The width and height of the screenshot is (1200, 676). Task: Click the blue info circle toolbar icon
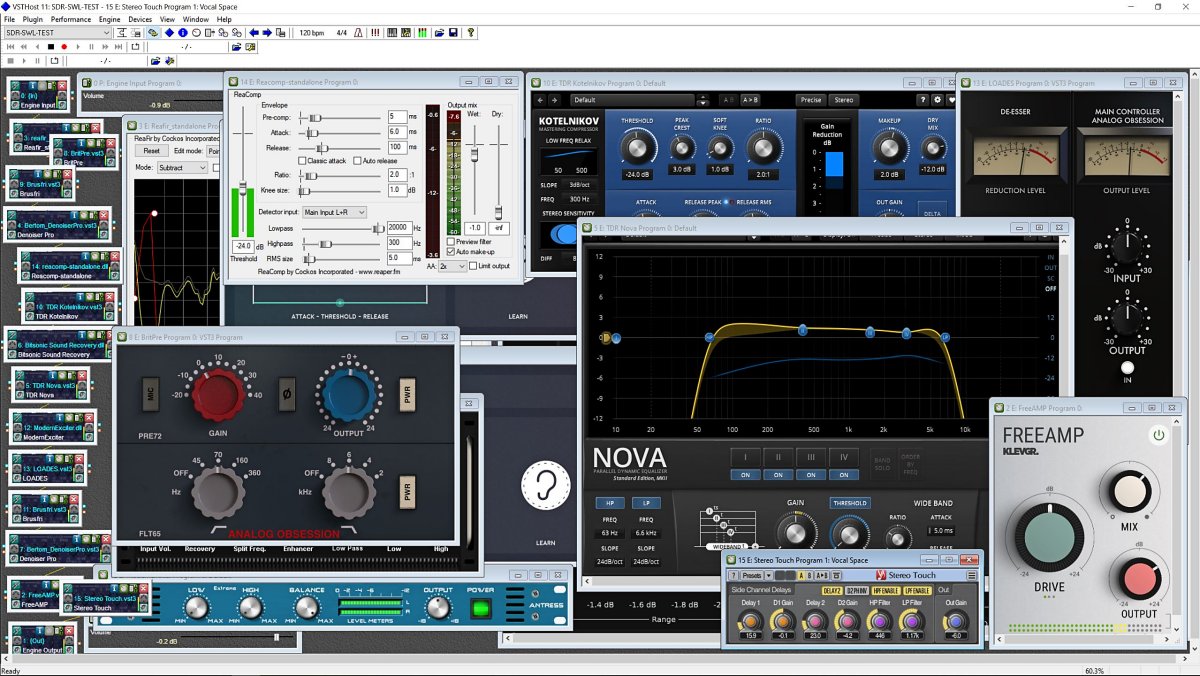183,33
